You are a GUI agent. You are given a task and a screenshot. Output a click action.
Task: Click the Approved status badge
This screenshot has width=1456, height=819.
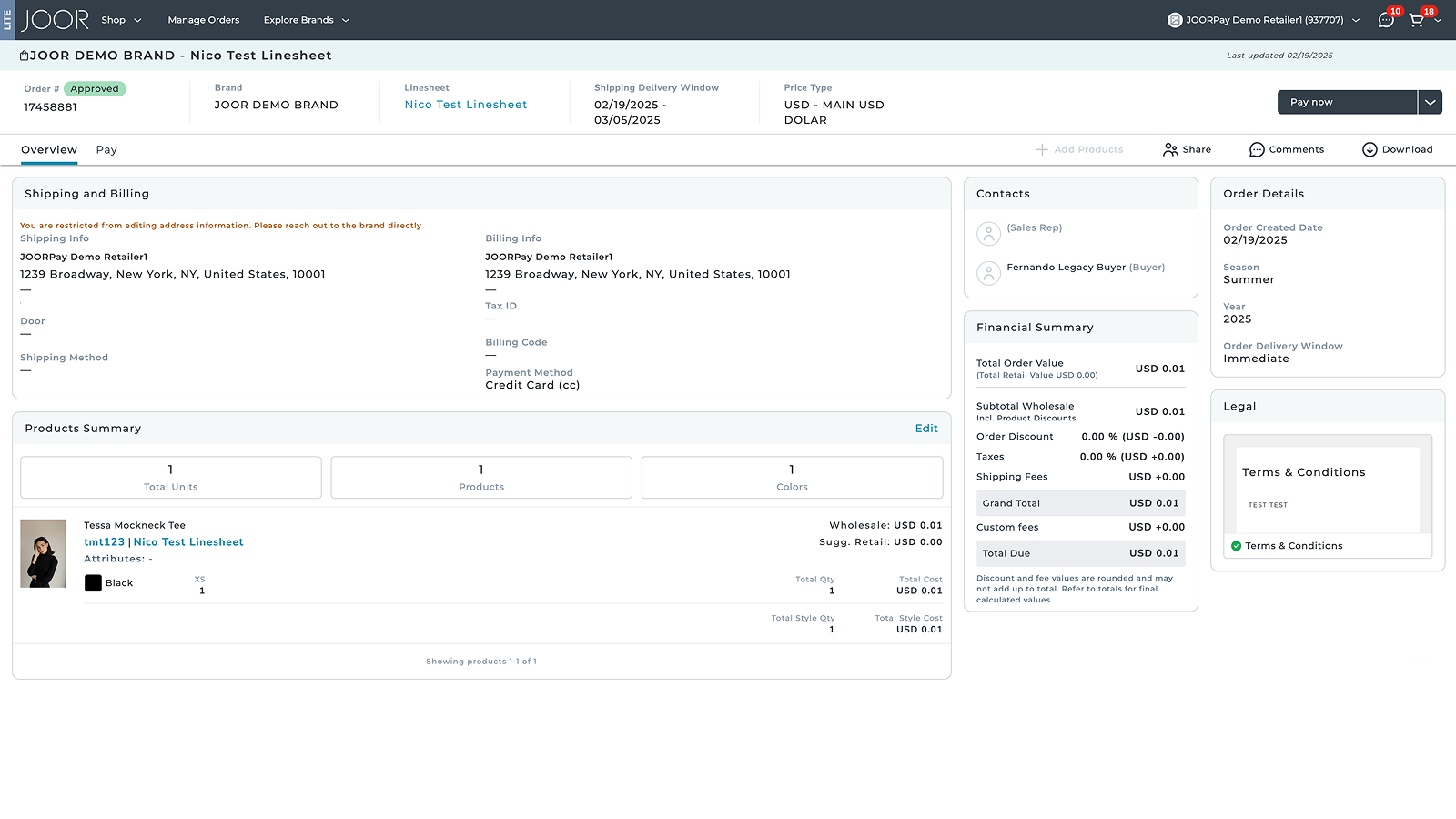[95, 89]
